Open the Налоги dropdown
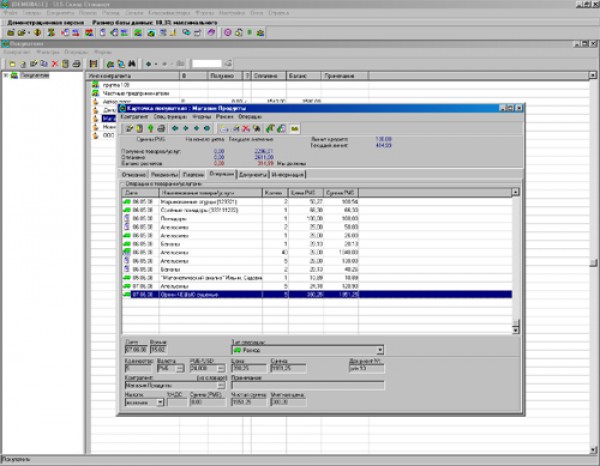 click(x=160, y=402)
